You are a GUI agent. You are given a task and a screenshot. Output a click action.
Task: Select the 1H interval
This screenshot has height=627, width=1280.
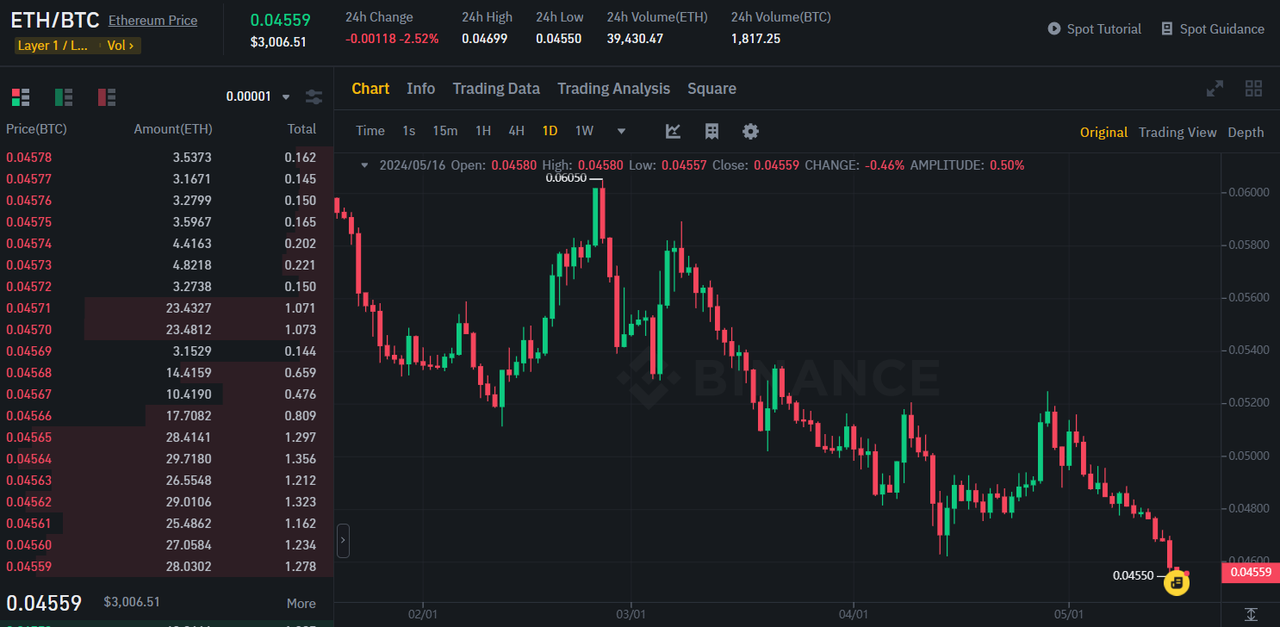pos(483,131)
